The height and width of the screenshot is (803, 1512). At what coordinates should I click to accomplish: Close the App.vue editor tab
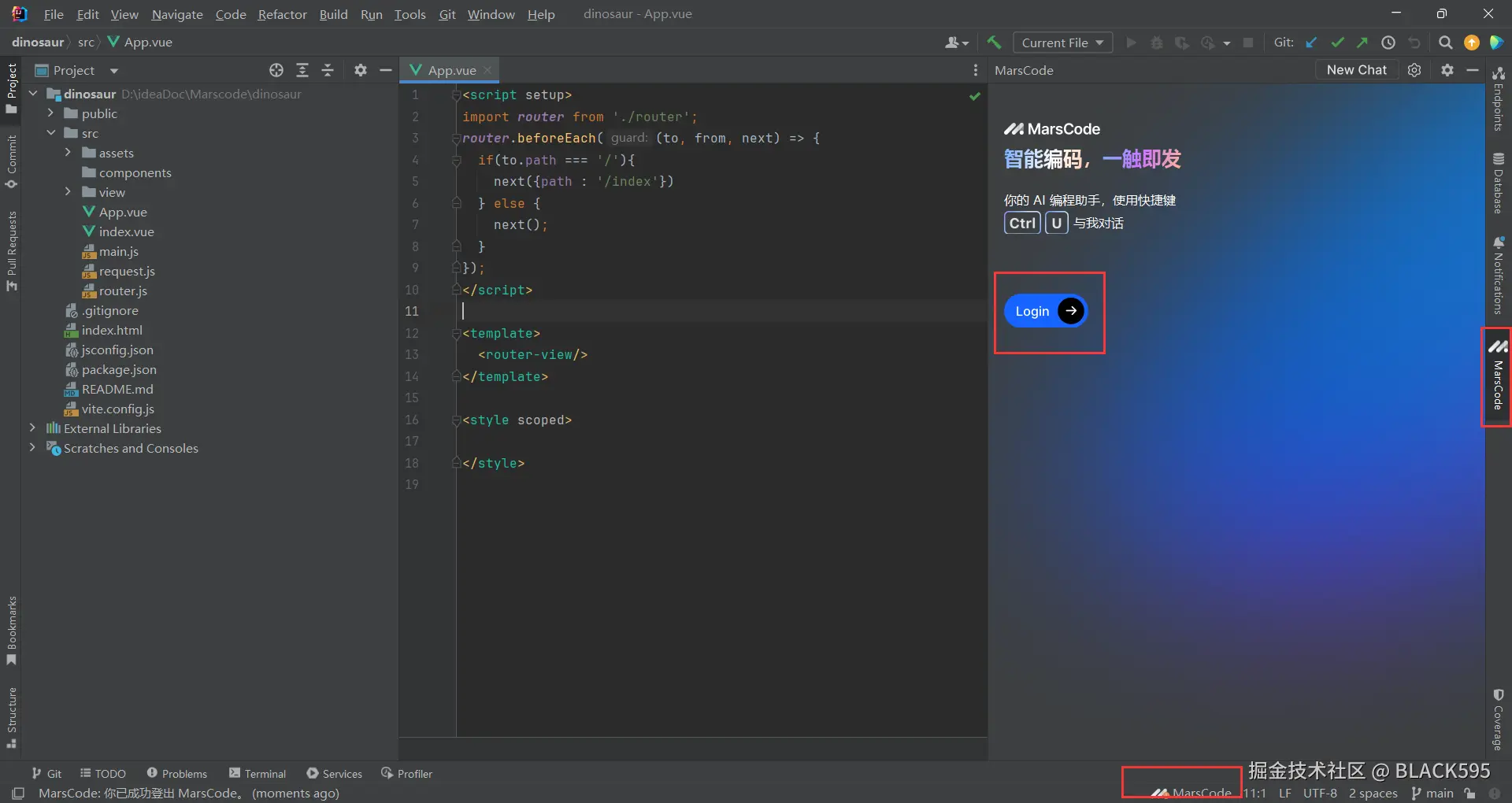click(x=487, y=70)
